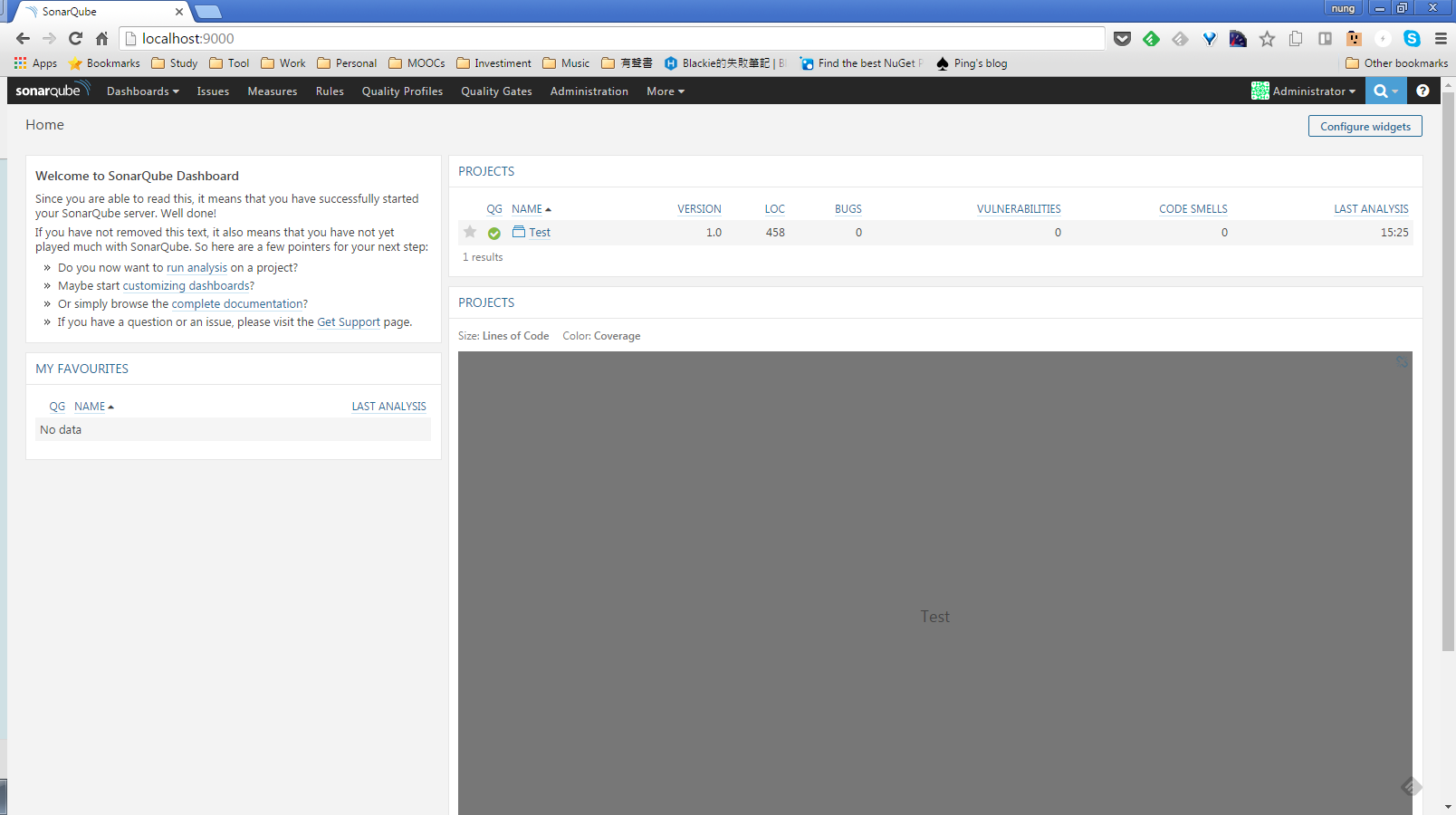The height and width of the screenshot is (815, 1456).
Task: Open the MOOCs bookmarks folder
Action: coord(417,63)
